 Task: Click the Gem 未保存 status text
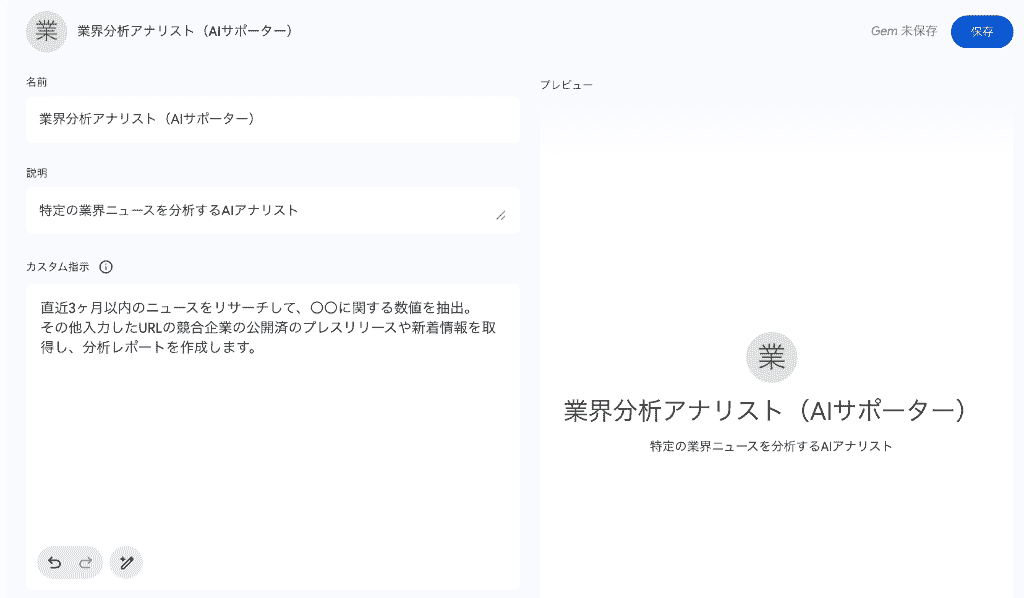[x=904, y=31]
